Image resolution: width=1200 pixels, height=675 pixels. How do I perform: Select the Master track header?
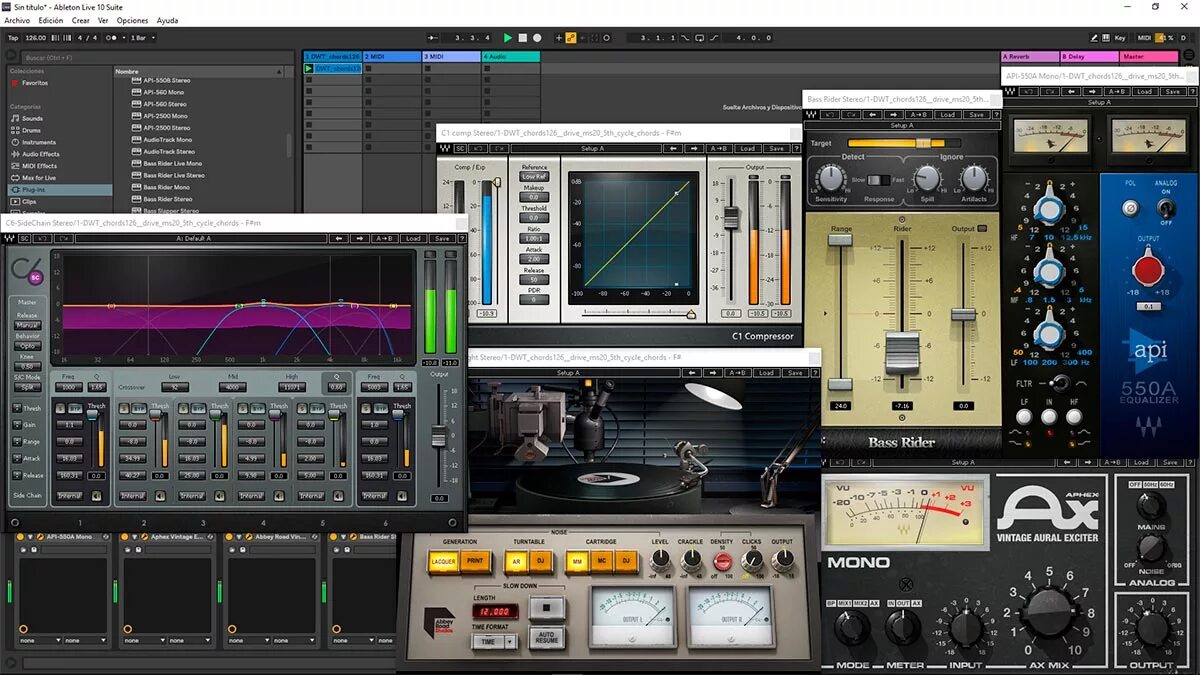[1148, 57]
